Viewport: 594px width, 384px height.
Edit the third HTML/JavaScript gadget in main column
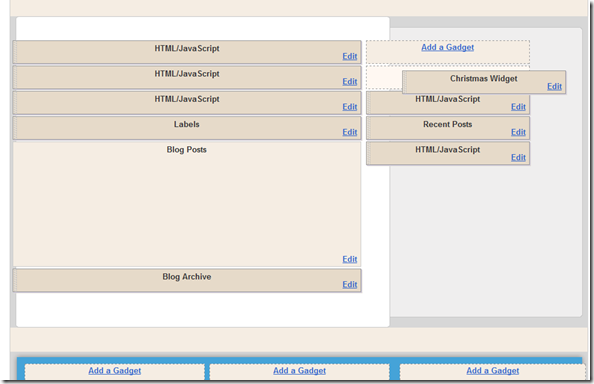(350, 107)
